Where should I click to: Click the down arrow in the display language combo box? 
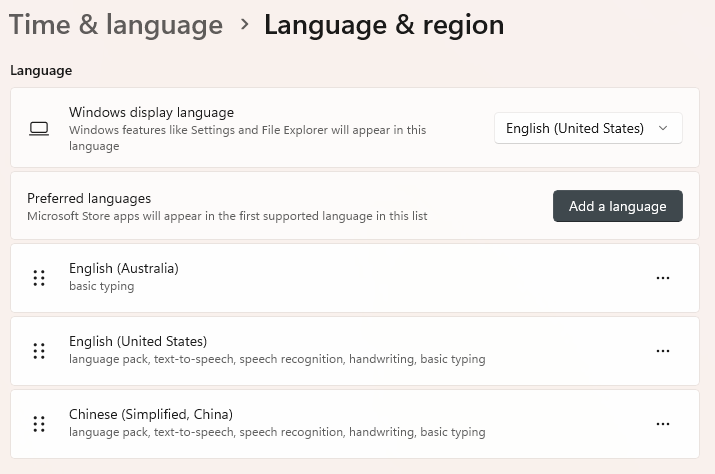663,128
